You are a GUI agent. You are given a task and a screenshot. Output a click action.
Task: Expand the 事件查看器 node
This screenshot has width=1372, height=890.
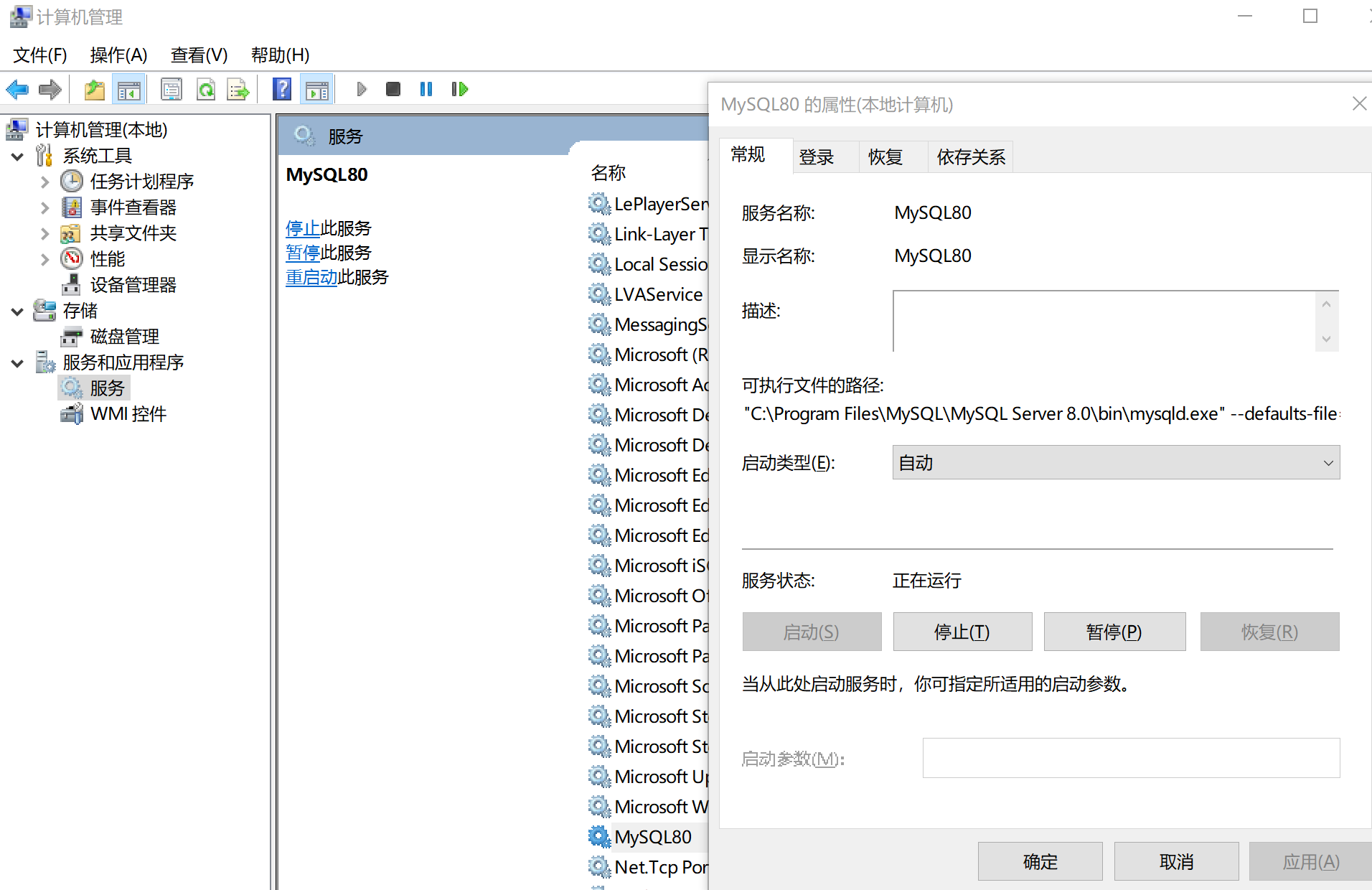point(44,208)
